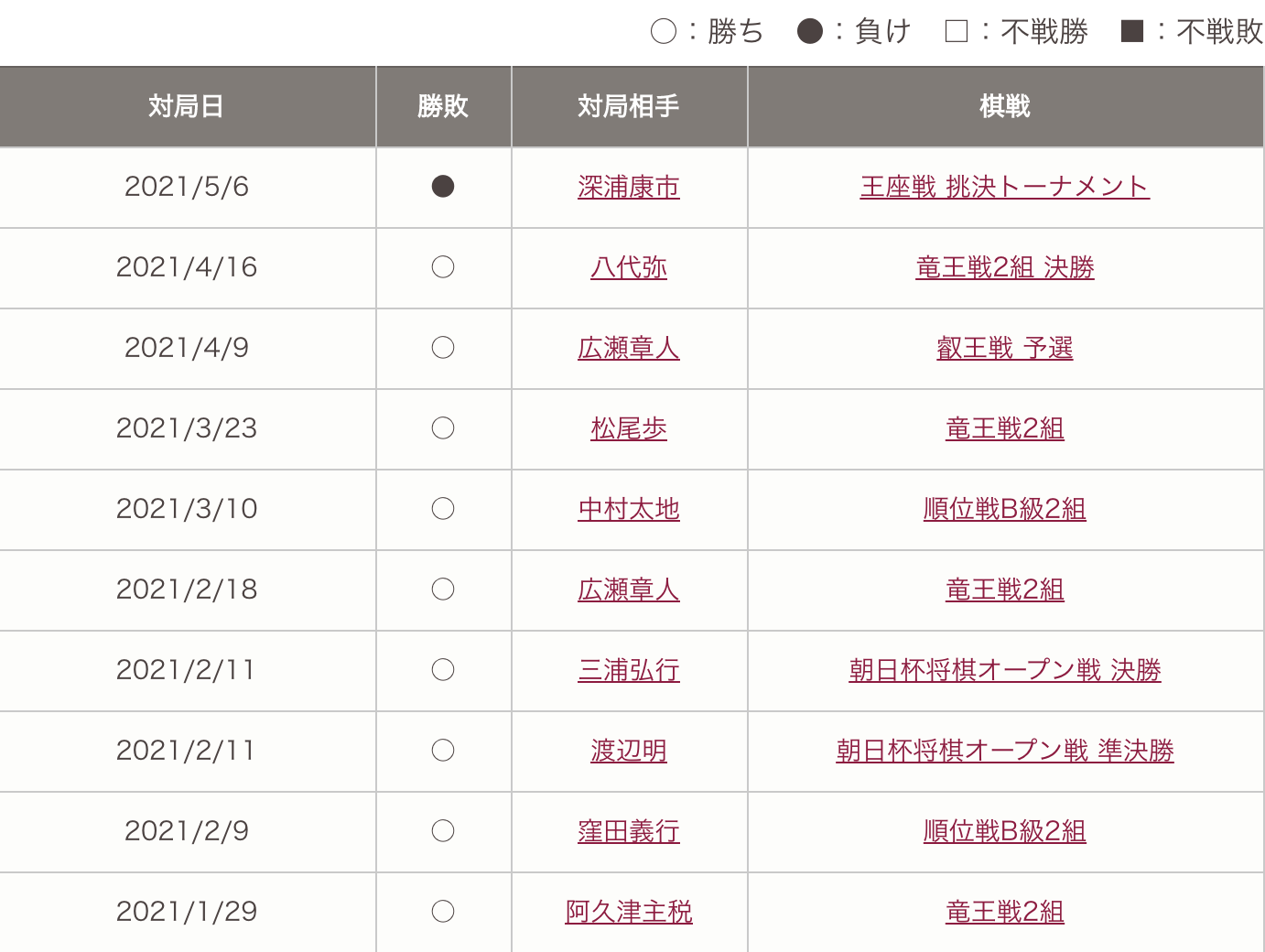This screenshot has width=1265, height=952.
Task: Click the 棋戦 column header
Action: click(x=1004, y=107)
